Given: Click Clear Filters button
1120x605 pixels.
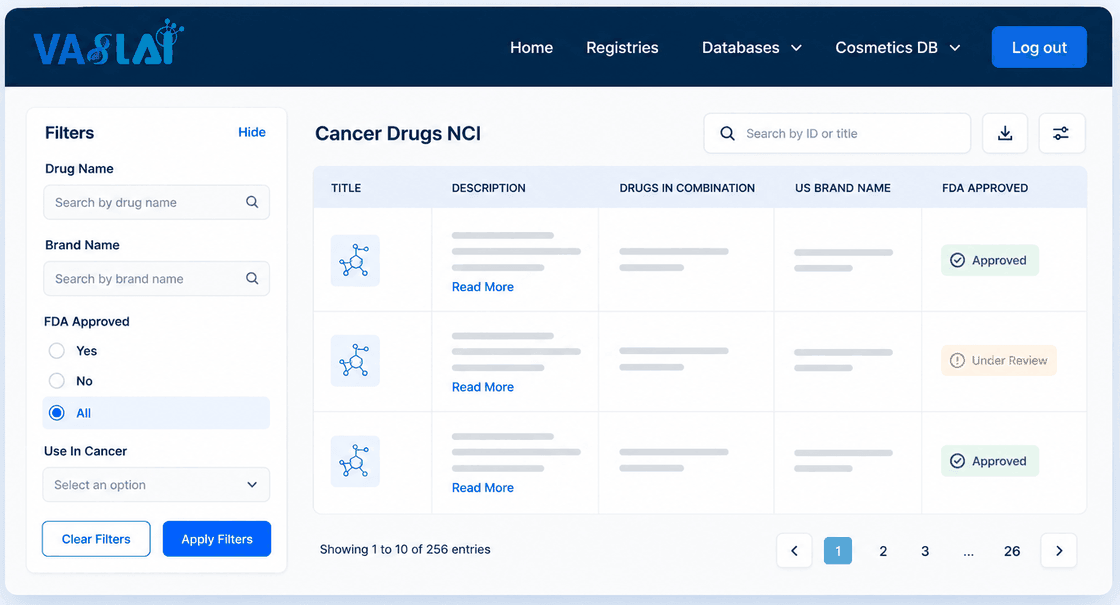Looking at the screenshot, I should [x=96, y=539].
